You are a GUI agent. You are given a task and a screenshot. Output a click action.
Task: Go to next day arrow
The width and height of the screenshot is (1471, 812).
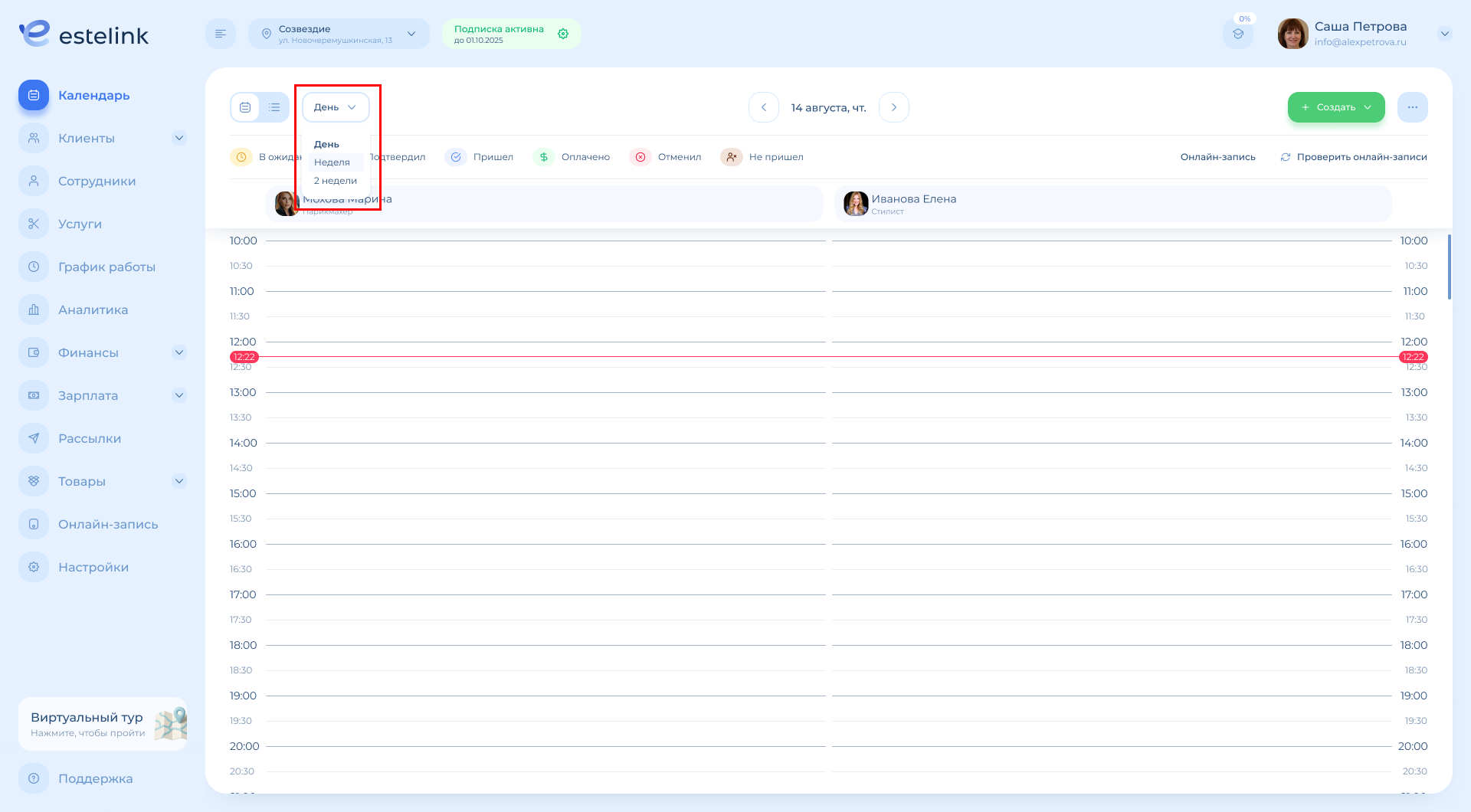[893, 107]
